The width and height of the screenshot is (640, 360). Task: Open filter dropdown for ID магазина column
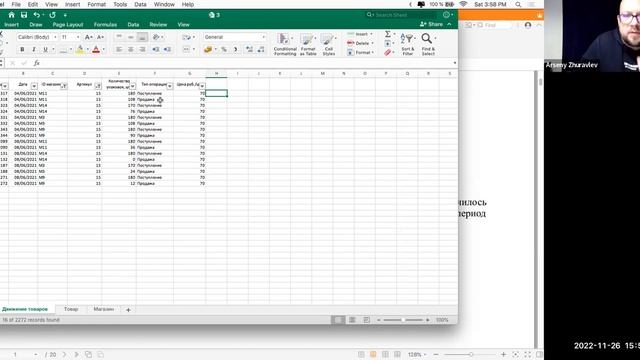point(64,86)
